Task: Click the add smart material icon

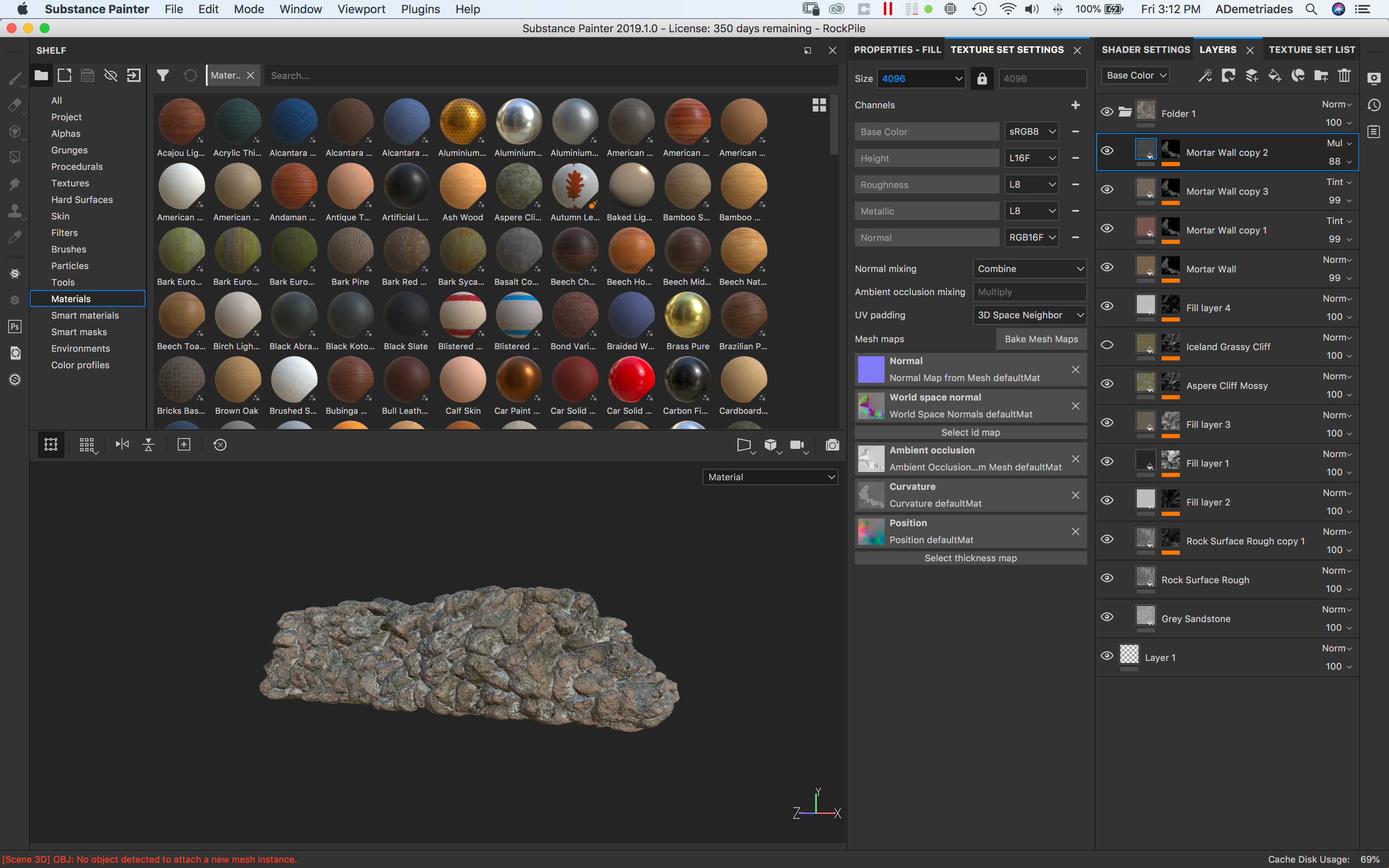Action: click(1298, 75)
